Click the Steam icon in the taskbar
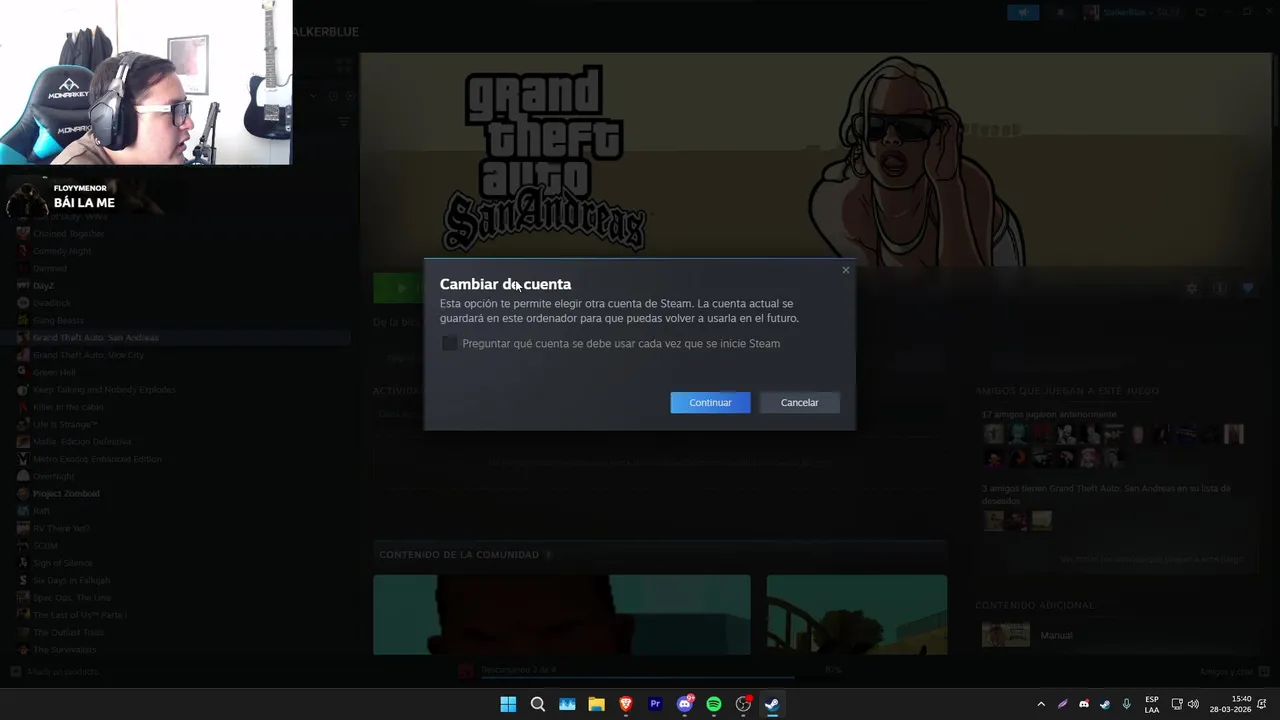The image size is (1280, 720). tap(772, 704)
